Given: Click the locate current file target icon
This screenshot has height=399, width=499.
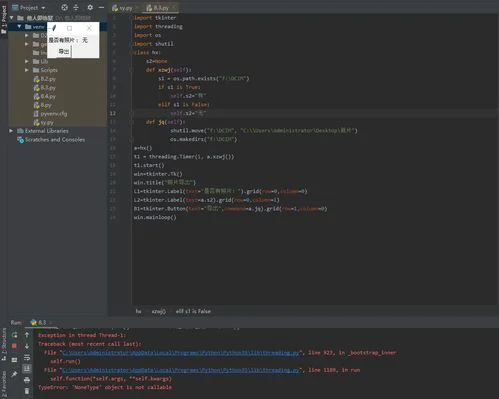Looking at the screenshot, I should point(64,7).
